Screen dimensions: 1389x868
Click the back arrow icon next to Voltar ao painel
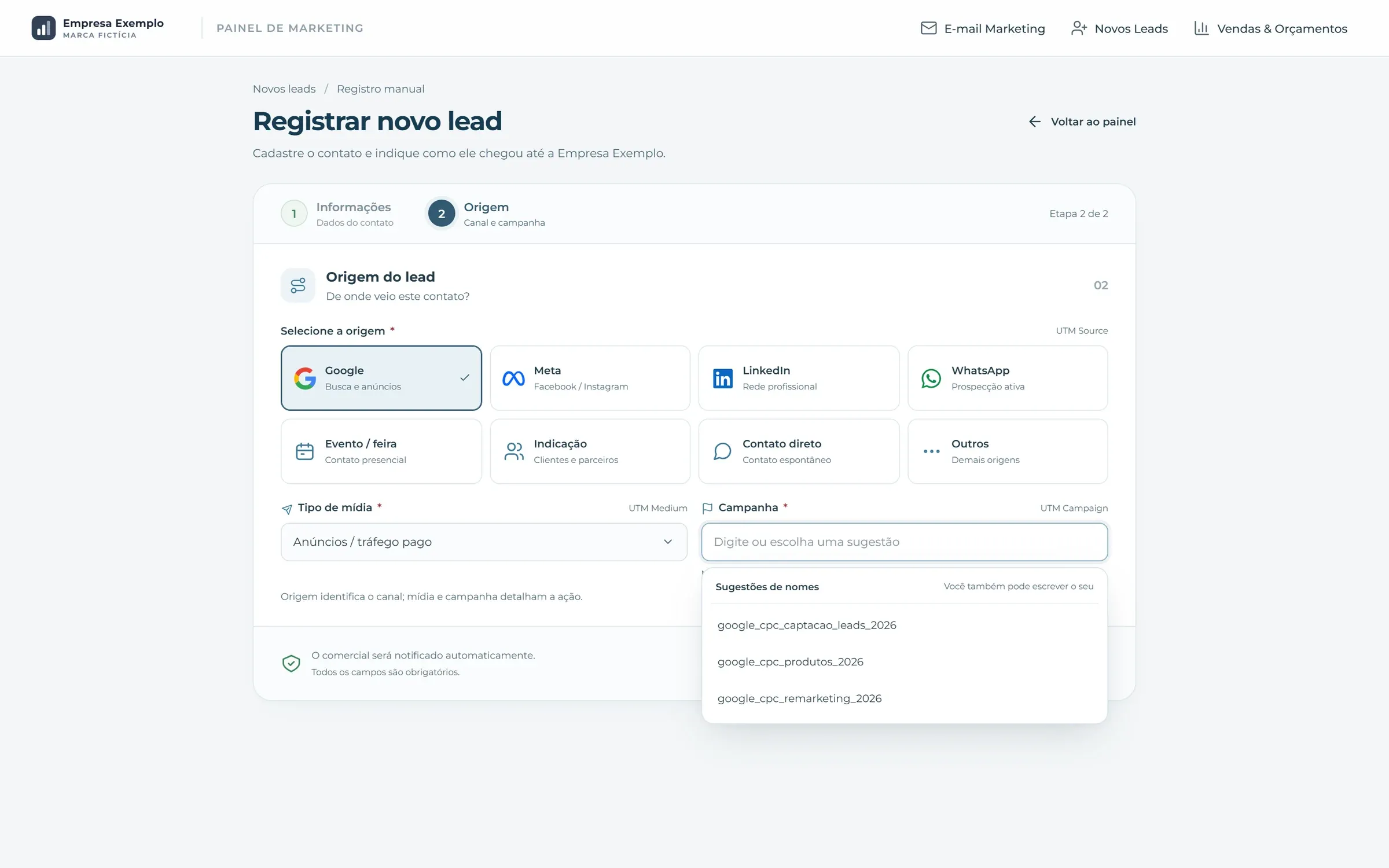(x=1035, y=122)
